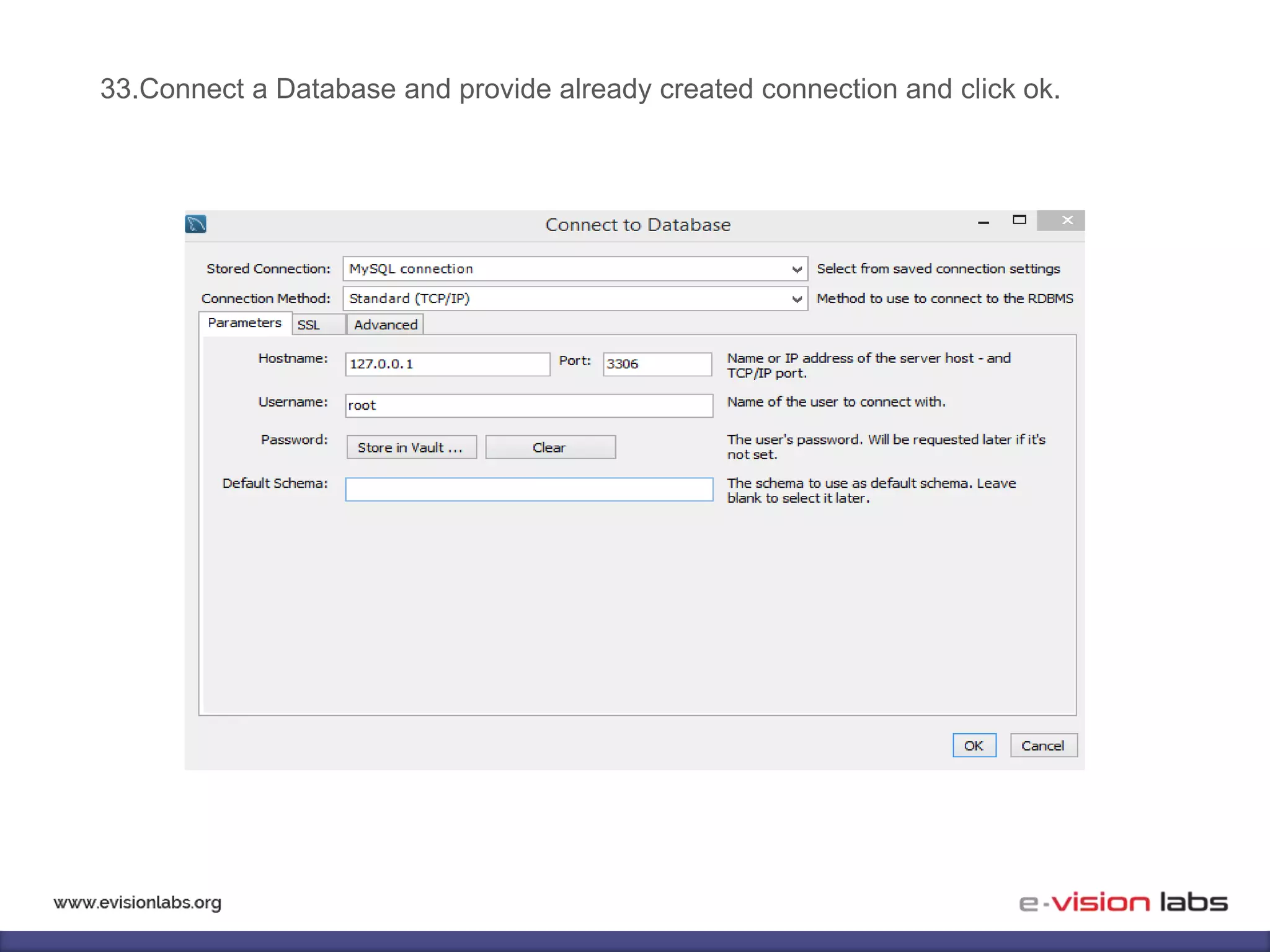
Task: Click the 'Default Schema:' label
Action: coord(275,483)
